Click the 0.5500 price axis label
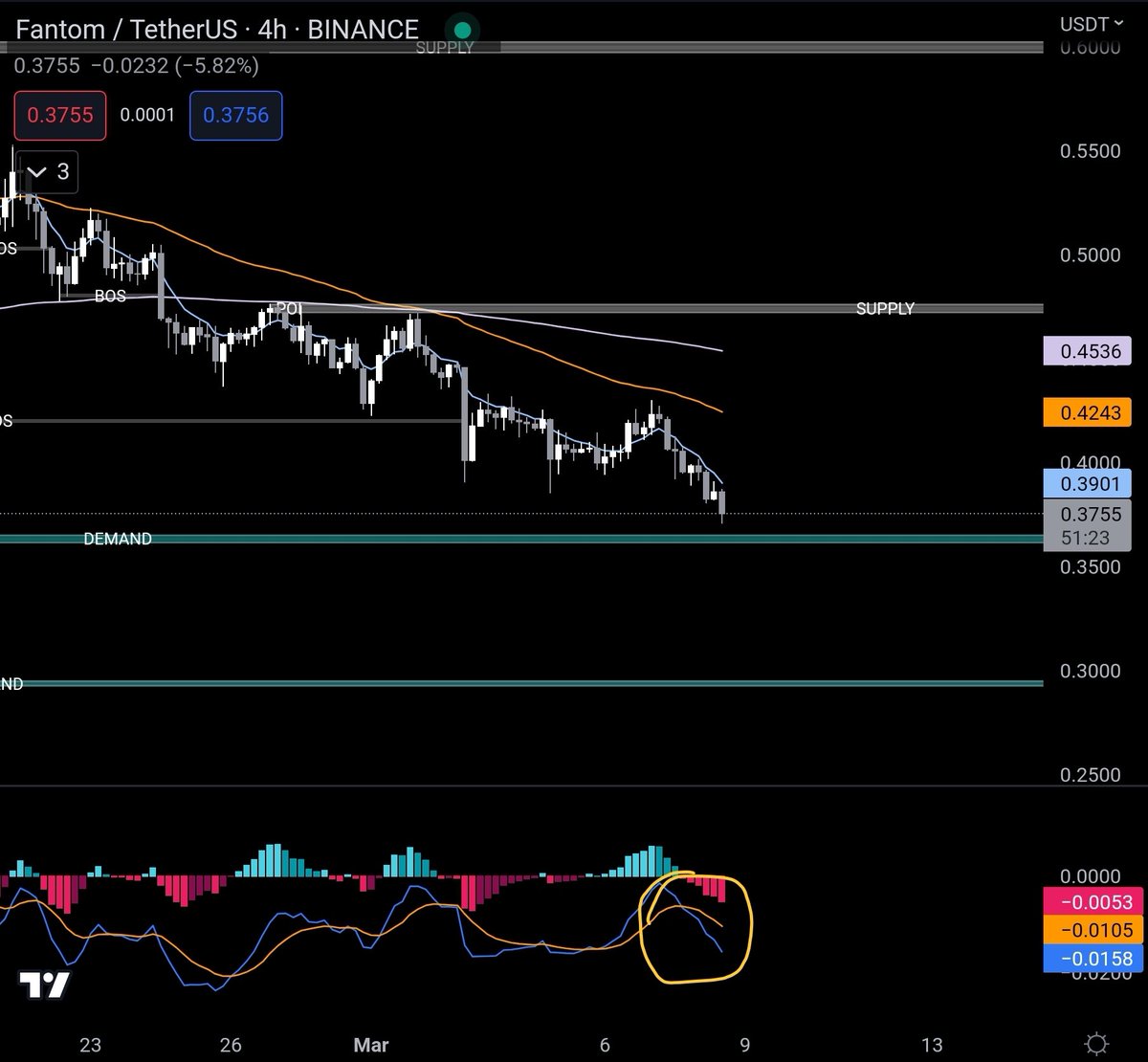This screenshot has width=1148, height=1062. [x=1090, y=151]
